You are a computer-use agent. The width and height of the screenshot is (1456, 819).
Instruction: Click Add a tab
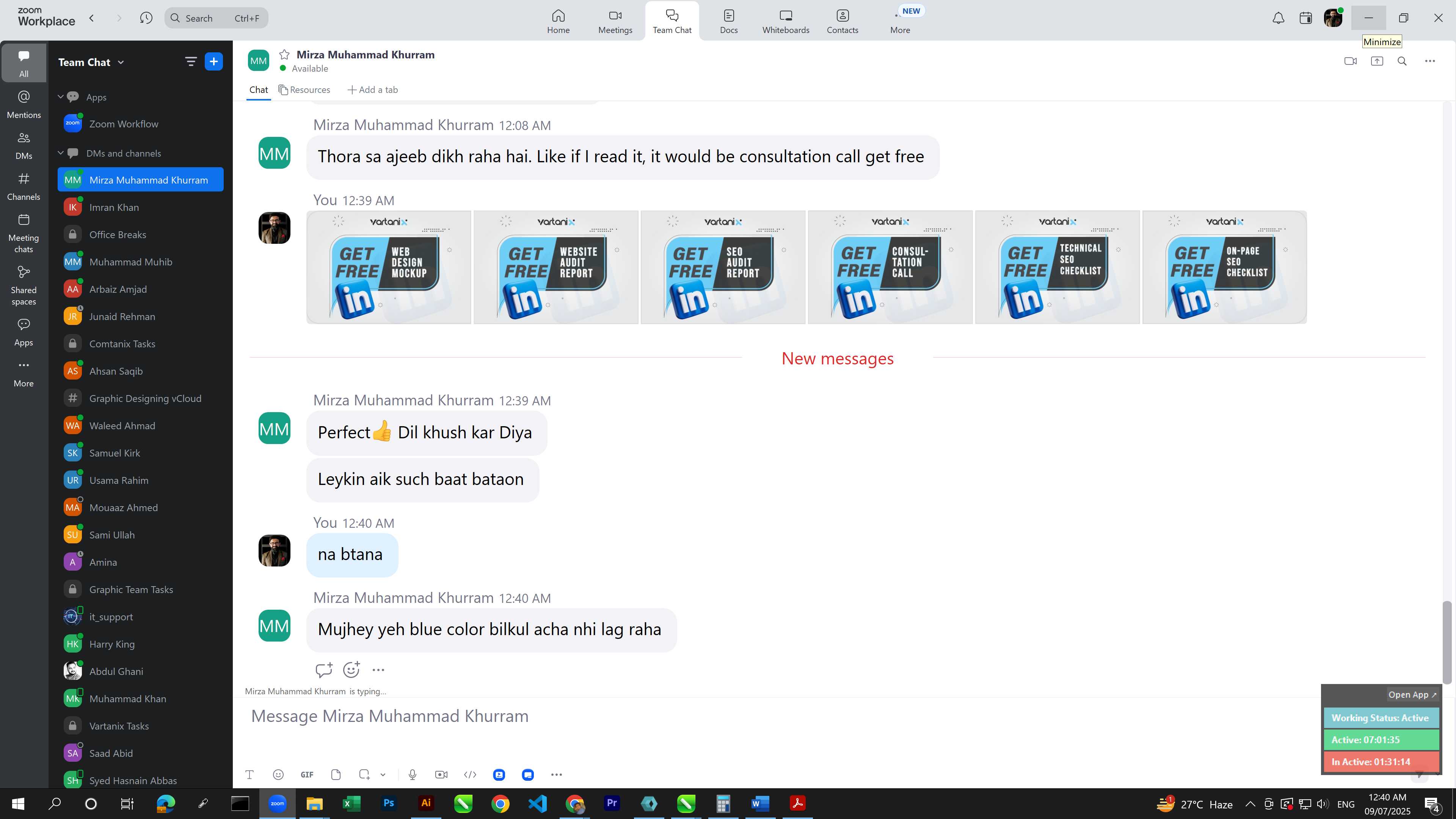[372, 89]
